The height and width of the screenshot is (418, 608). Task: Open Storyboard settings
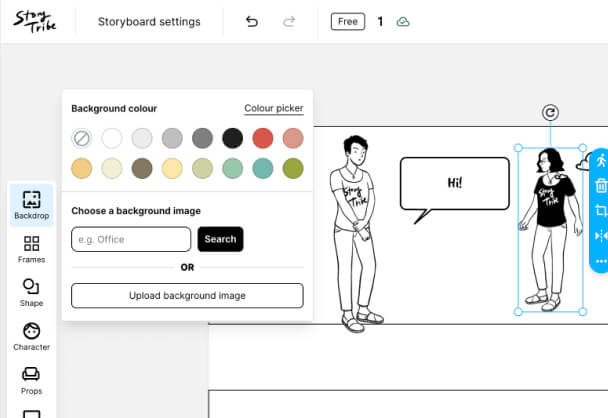click(x=149, y=22)
